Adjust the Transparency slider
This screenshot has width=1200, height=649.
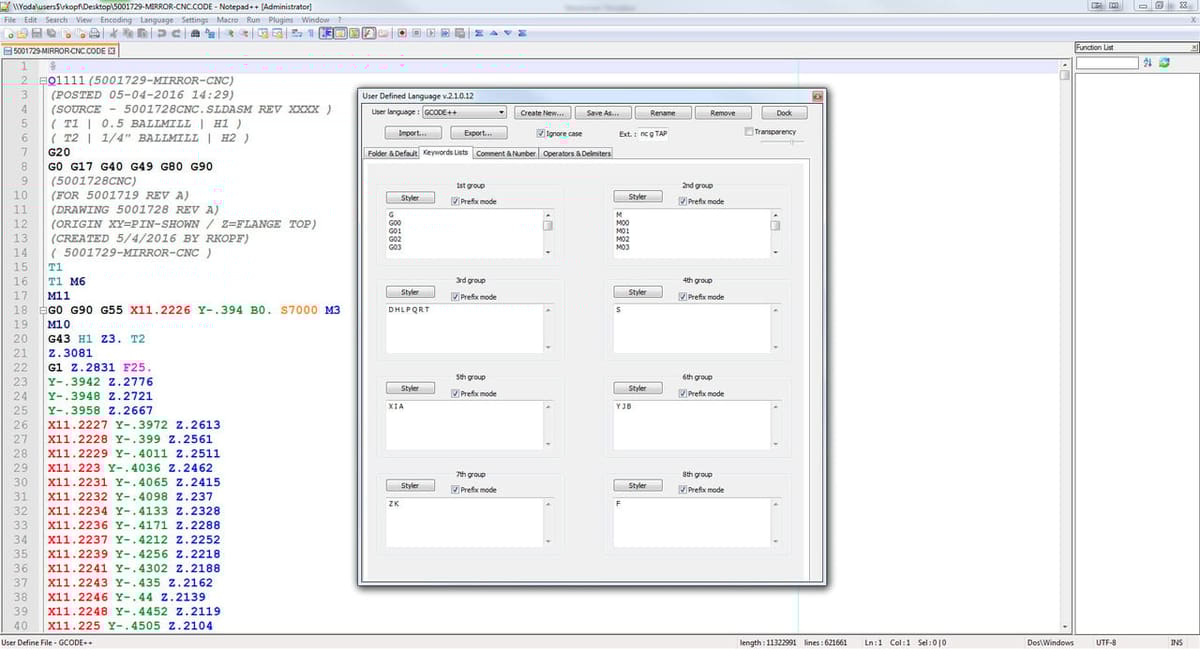coord(783,142)
